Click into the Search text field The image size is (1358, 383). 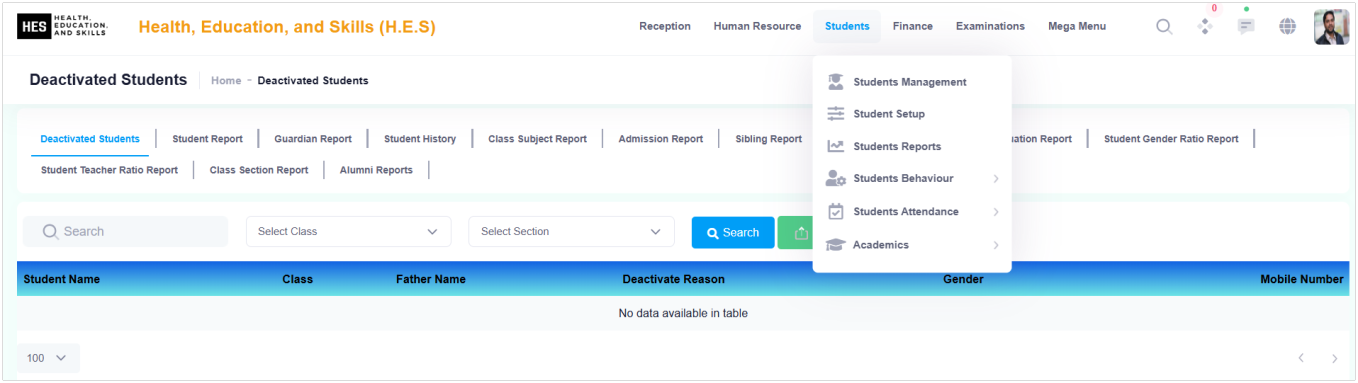pyautogui.click(x=125, y=231)
